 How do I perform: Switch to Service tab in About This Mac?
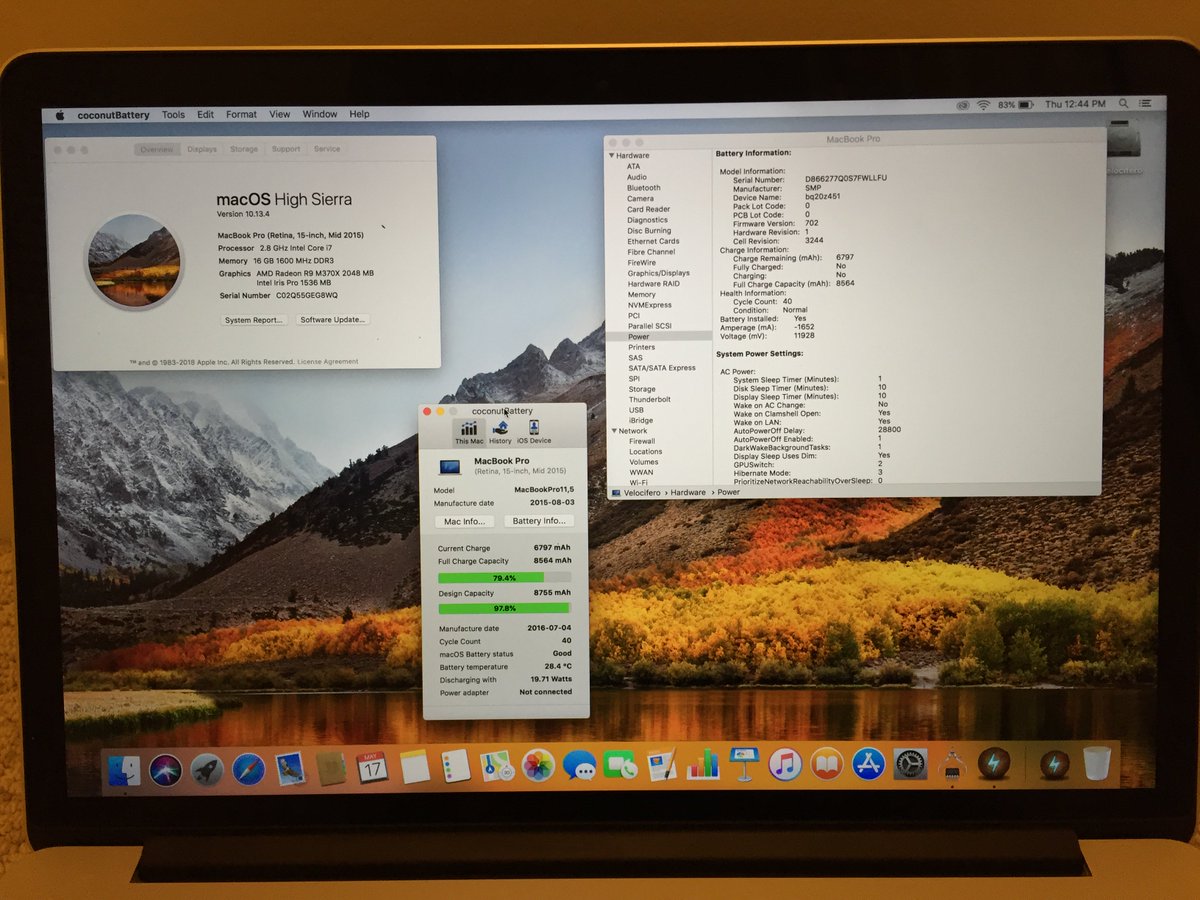coord(327,149)
